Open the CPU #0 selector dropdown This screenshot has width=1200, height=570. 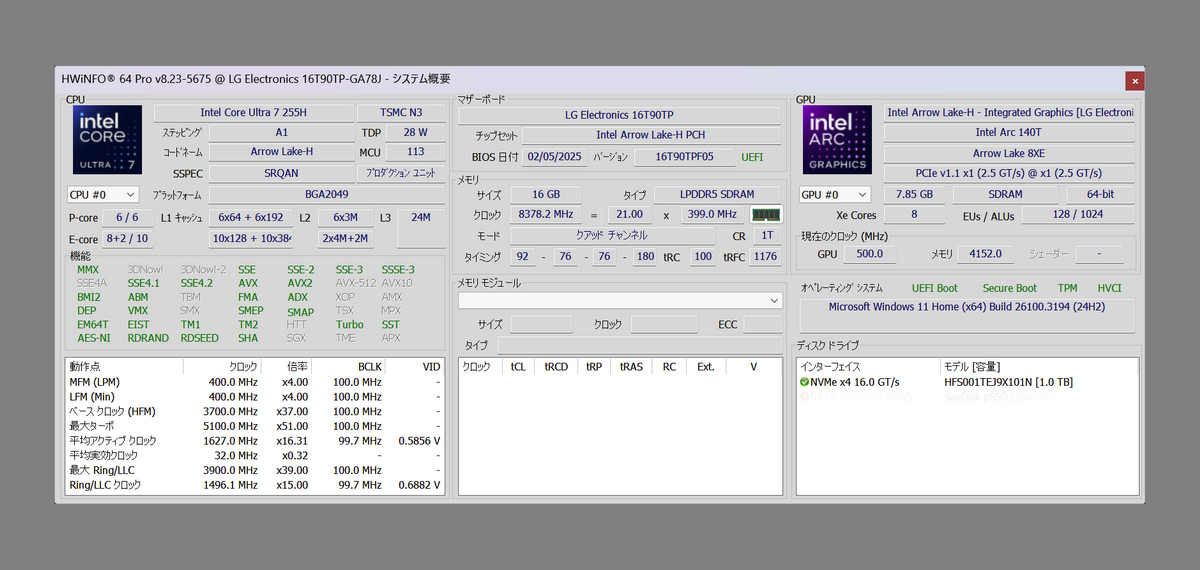click(102, 195)
